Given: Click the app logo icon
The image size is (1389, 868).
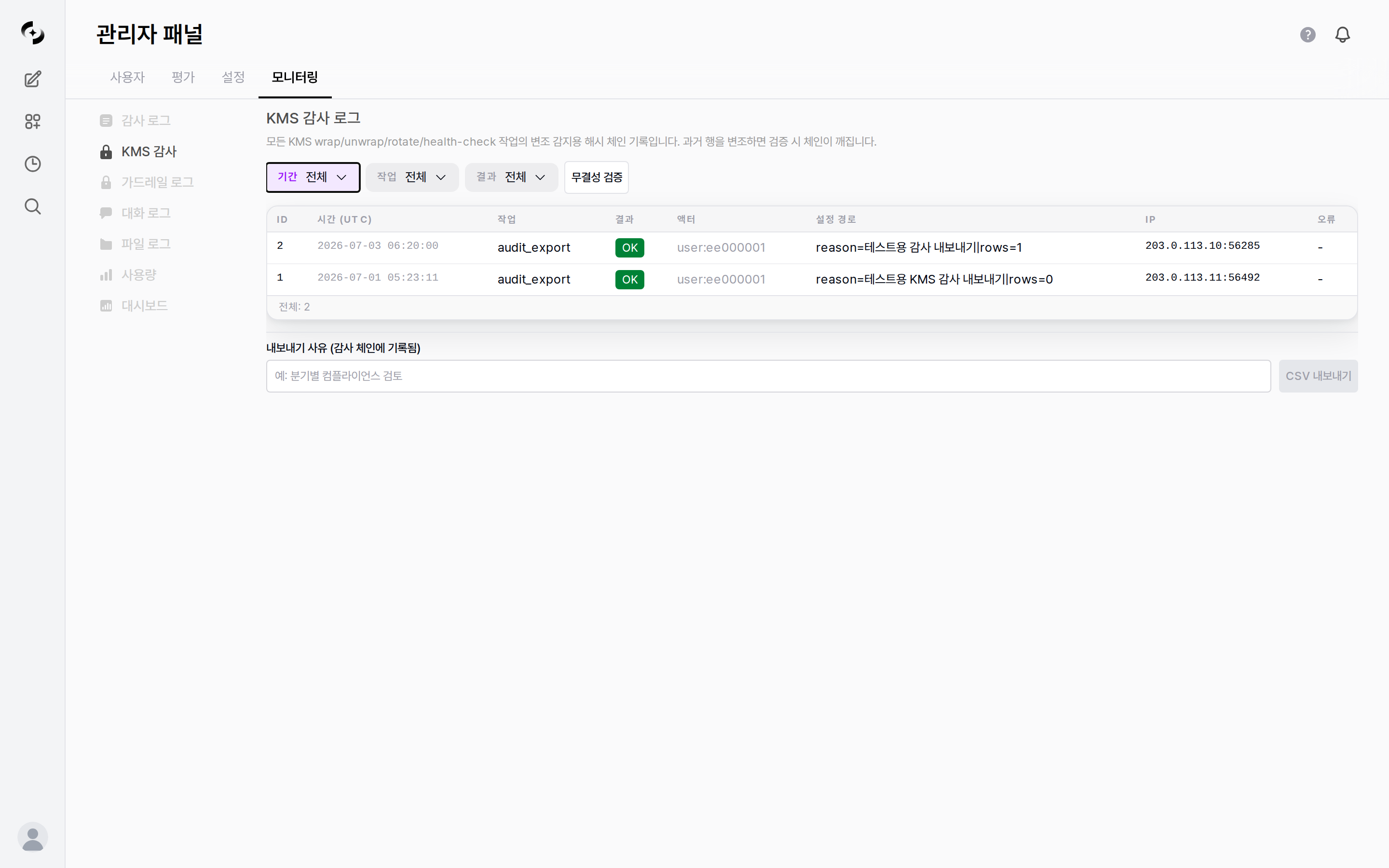Looking at the screenshot, I should (33, 33).
